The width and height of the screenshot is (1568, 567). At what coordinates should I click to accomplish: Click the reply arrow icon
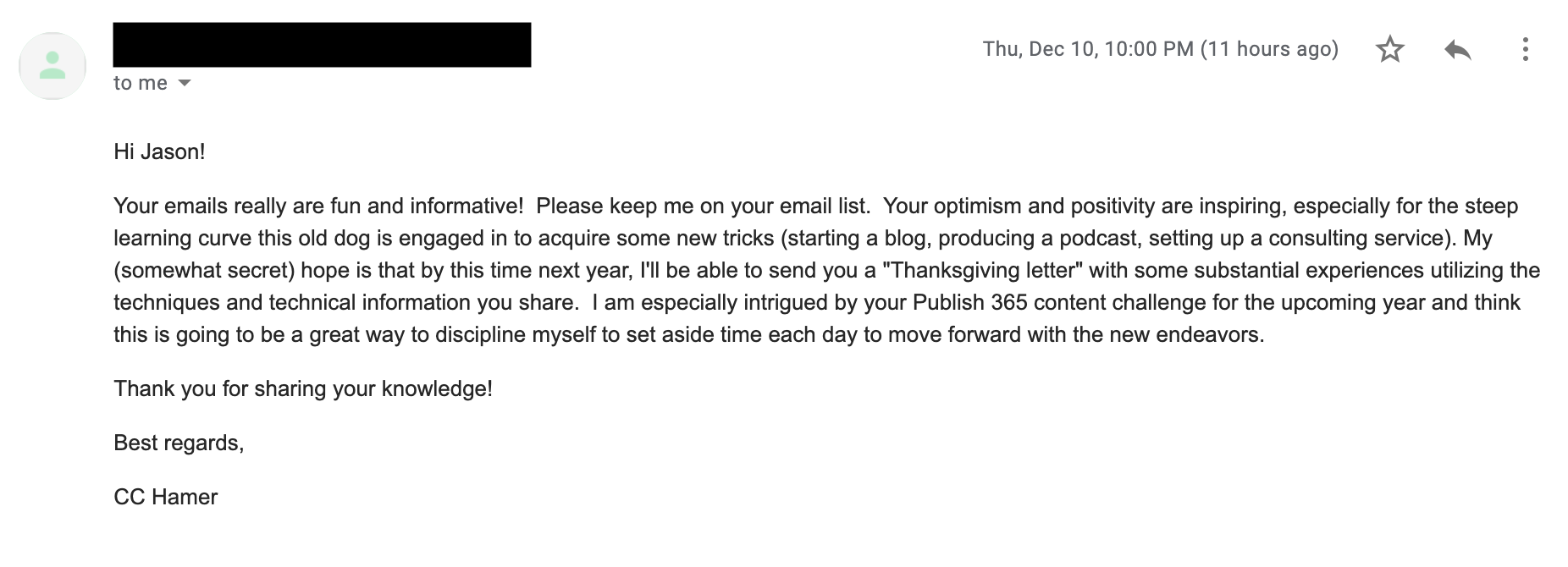click(1458, 49)
